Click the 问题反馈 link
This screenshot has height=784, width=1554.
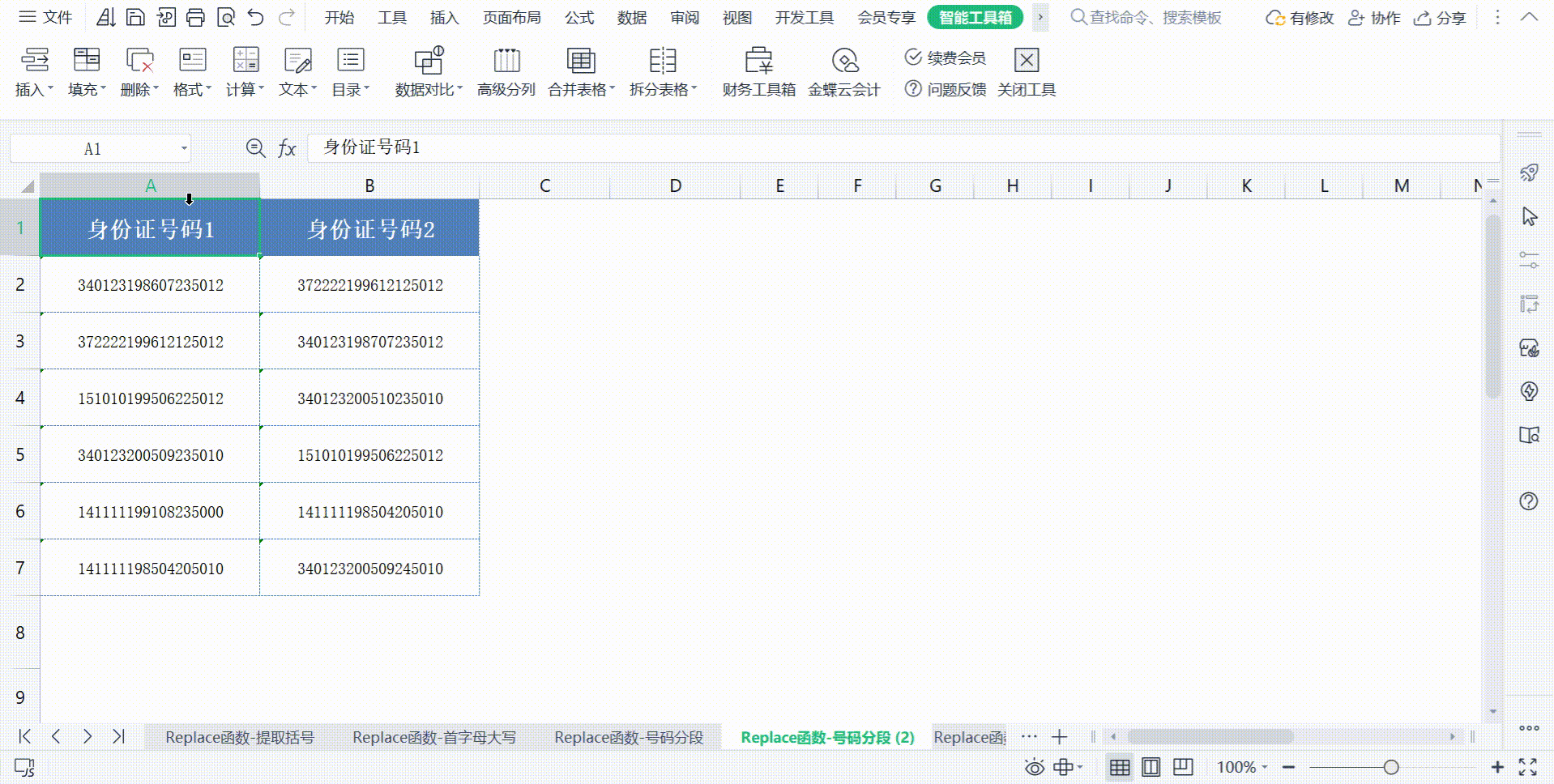point(945,89)
